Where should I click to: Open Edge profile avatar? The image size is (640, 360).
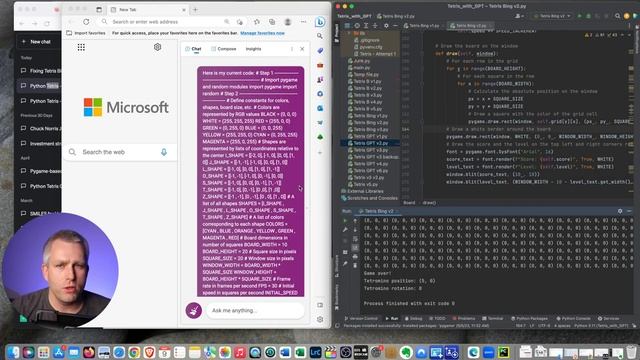288,22
